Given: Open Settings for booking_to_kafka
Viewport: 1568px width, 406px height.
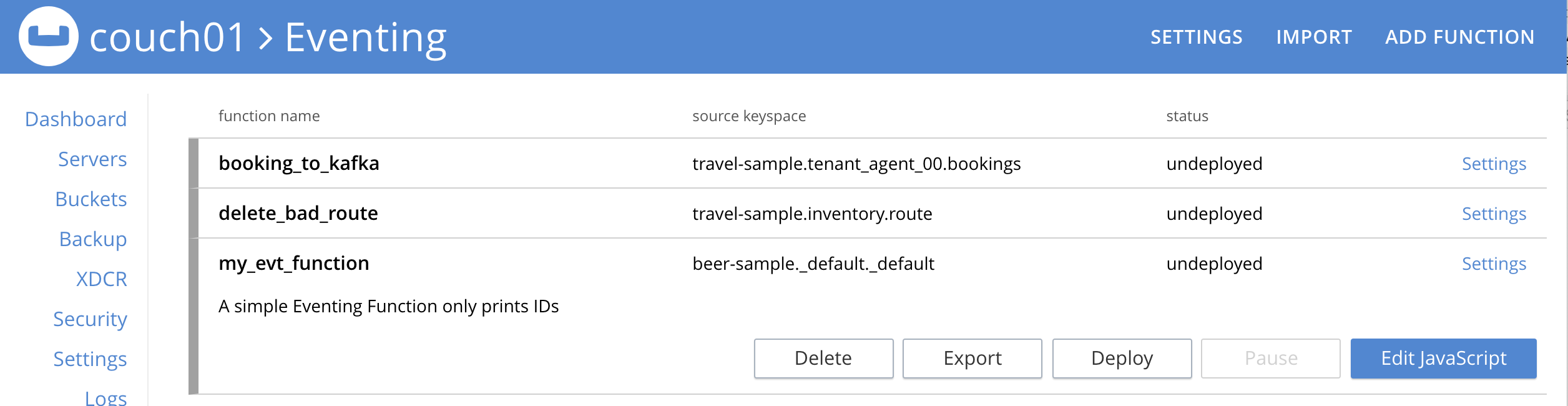Looking at the screenshot, I should pyautogui.click(x=1494, y=164).
